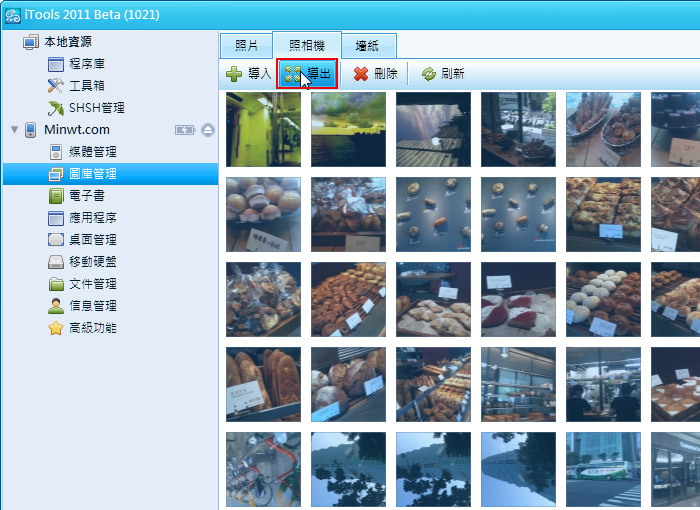This screenshot has width=700, height=510.
Task: Click the 文件管理 folder icon
Action: click(56, 284)
